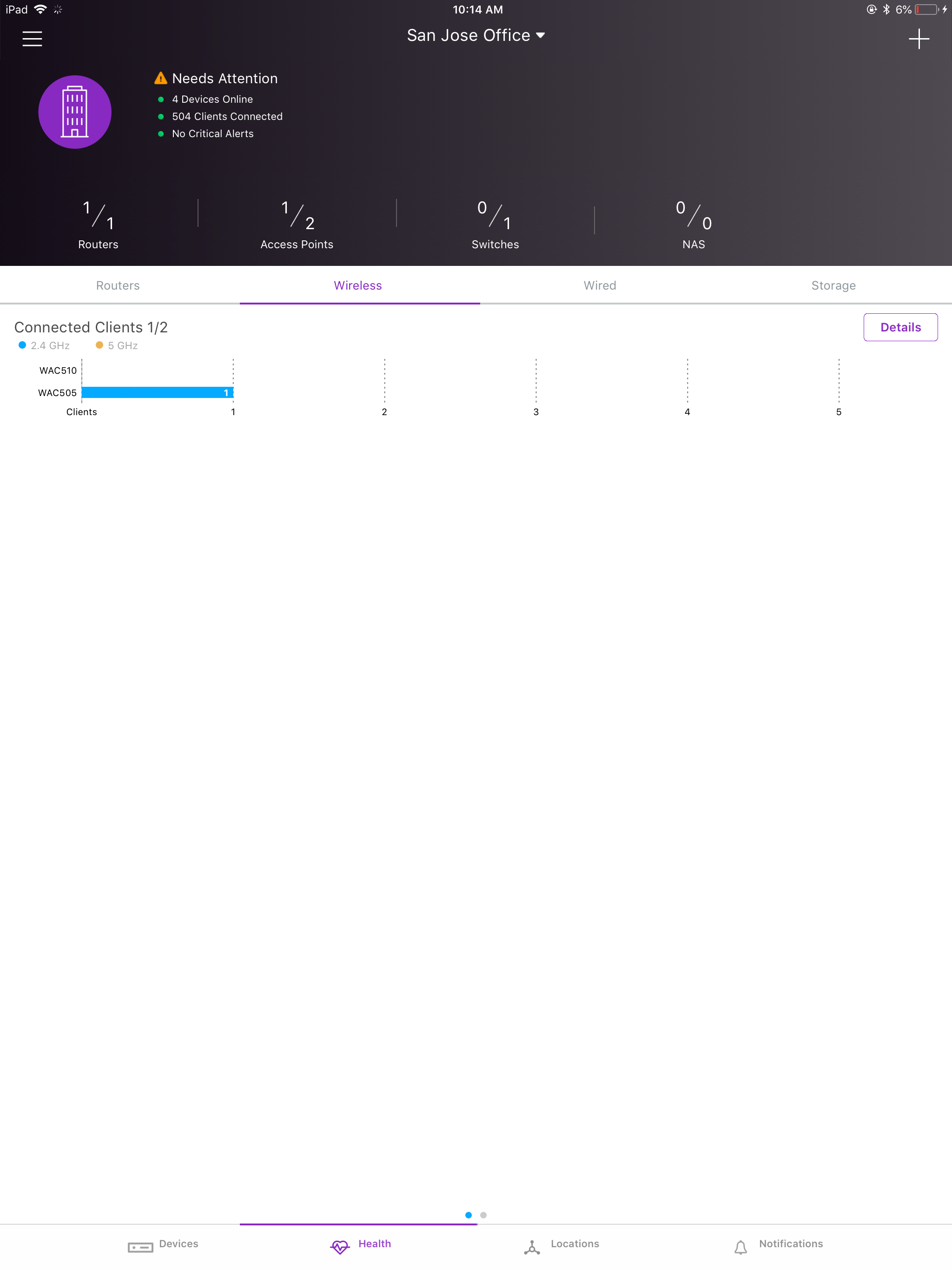This screenshot has width=952, height=1270.
Task: Expand the San Jose Office location dropdown
Action: 476,36
